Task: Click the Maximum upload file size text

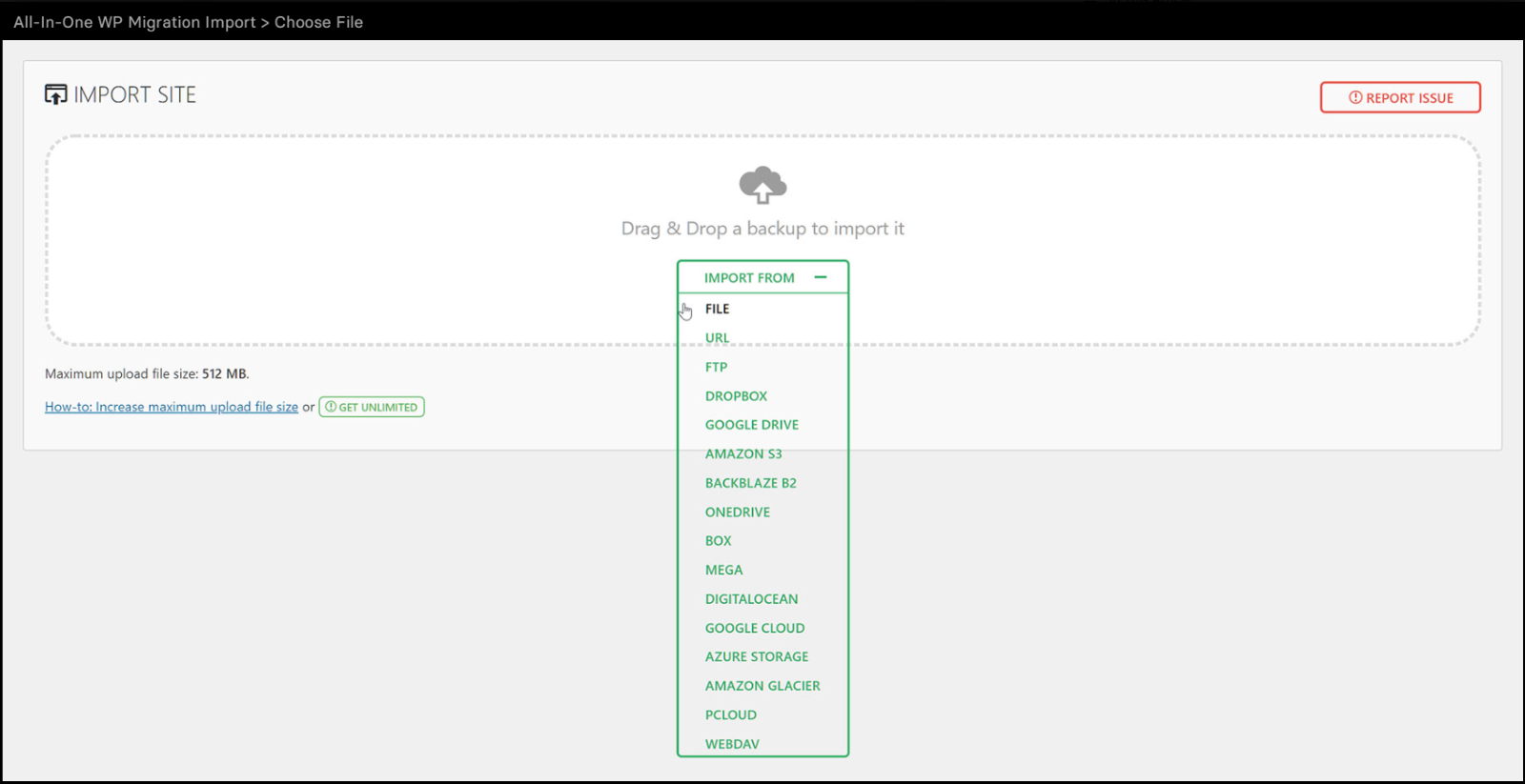Action: [147, 374]
